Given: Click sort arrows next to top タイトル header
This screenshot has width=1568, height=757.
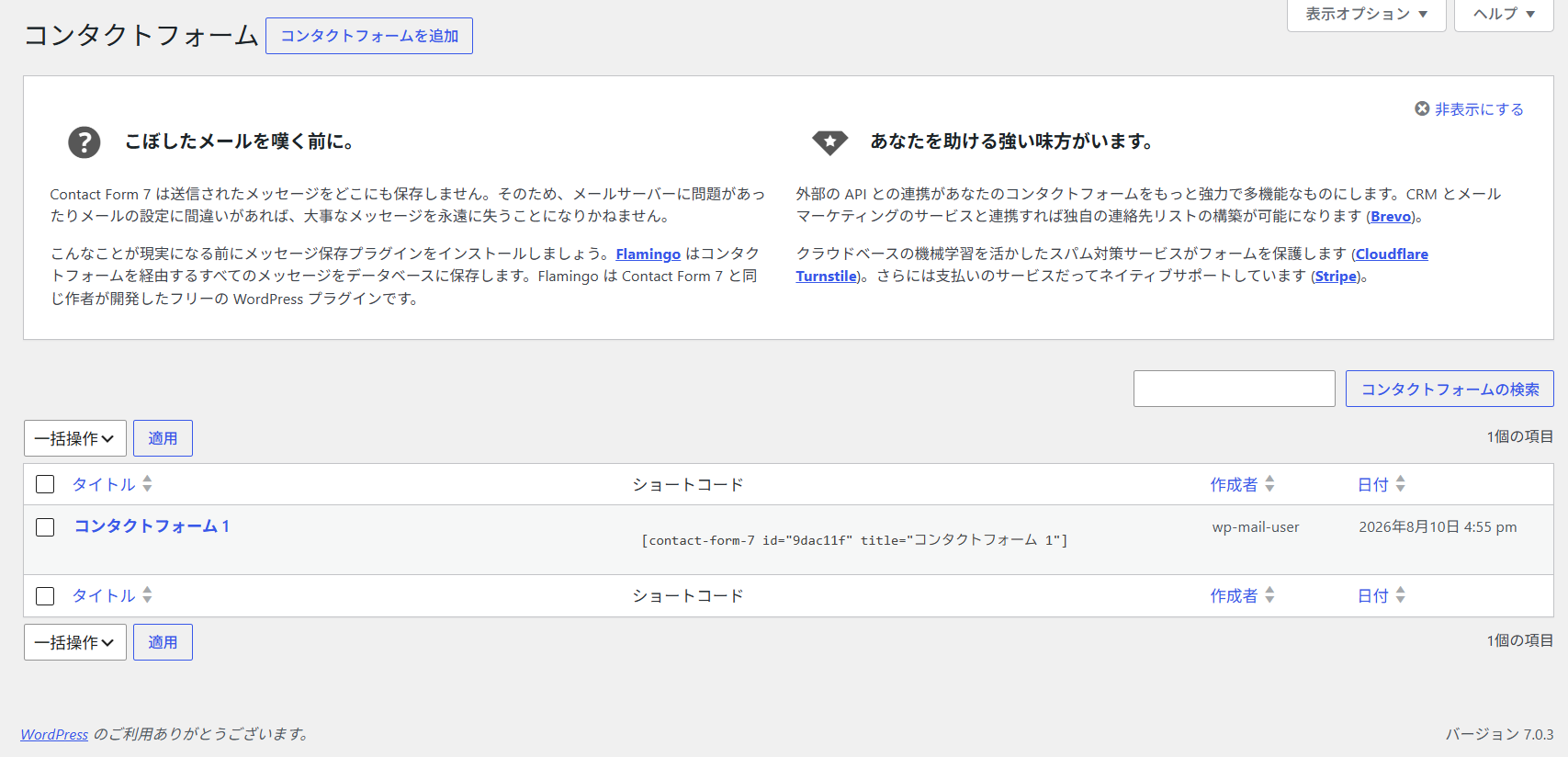Looking at the screenshot, I should click(x=147, y=484).
